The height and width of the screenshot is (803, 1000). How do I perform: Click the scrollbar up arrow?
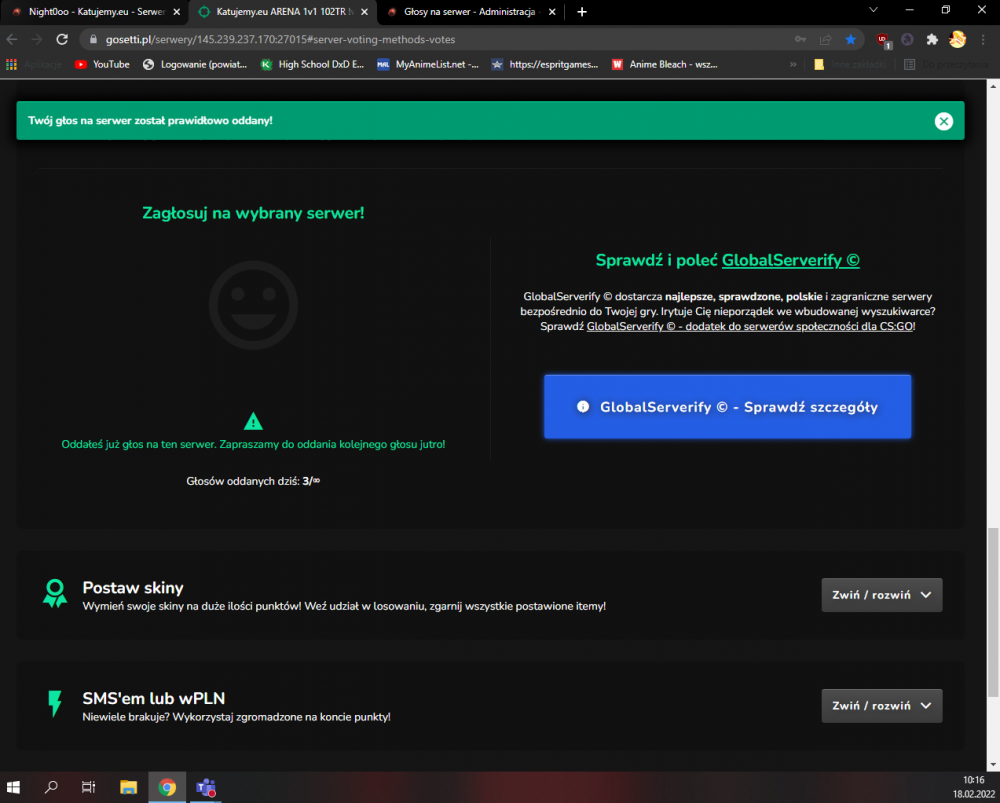pyautogui.click(x=993, y=87)
